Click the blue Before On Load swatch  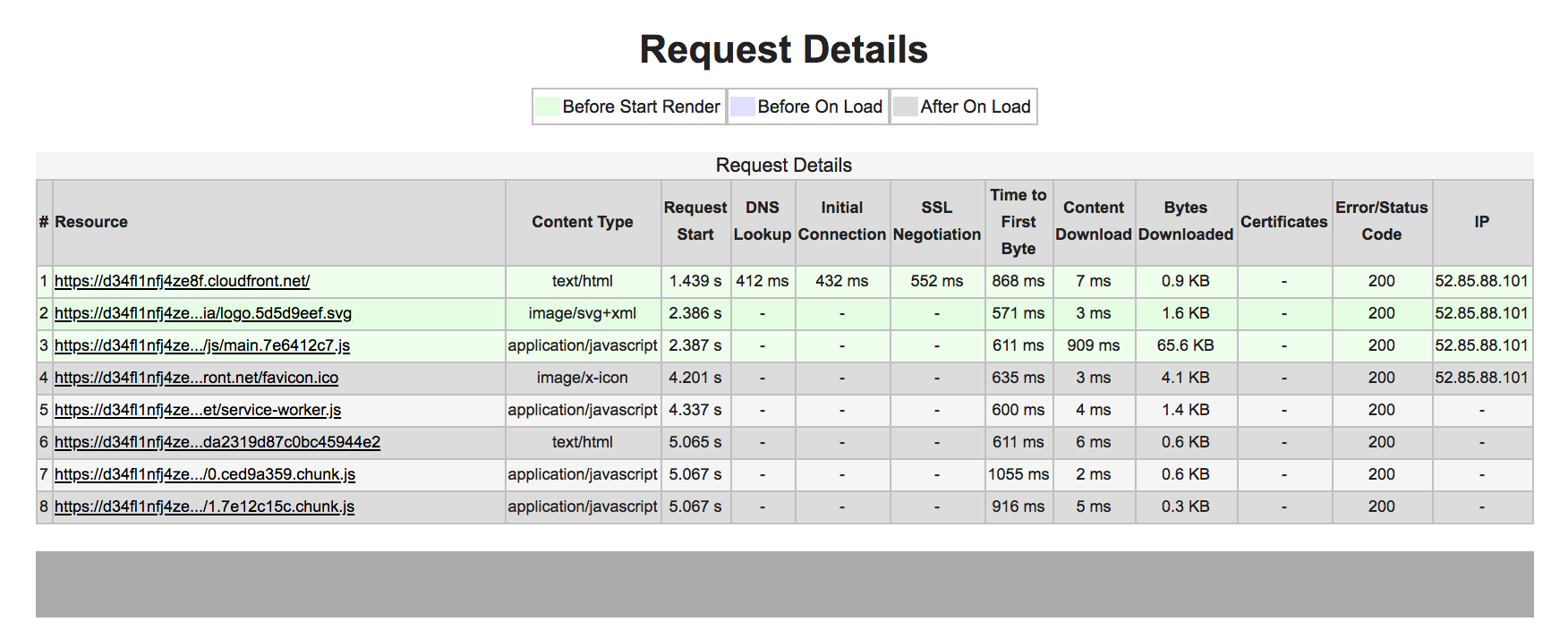[742, 106]
